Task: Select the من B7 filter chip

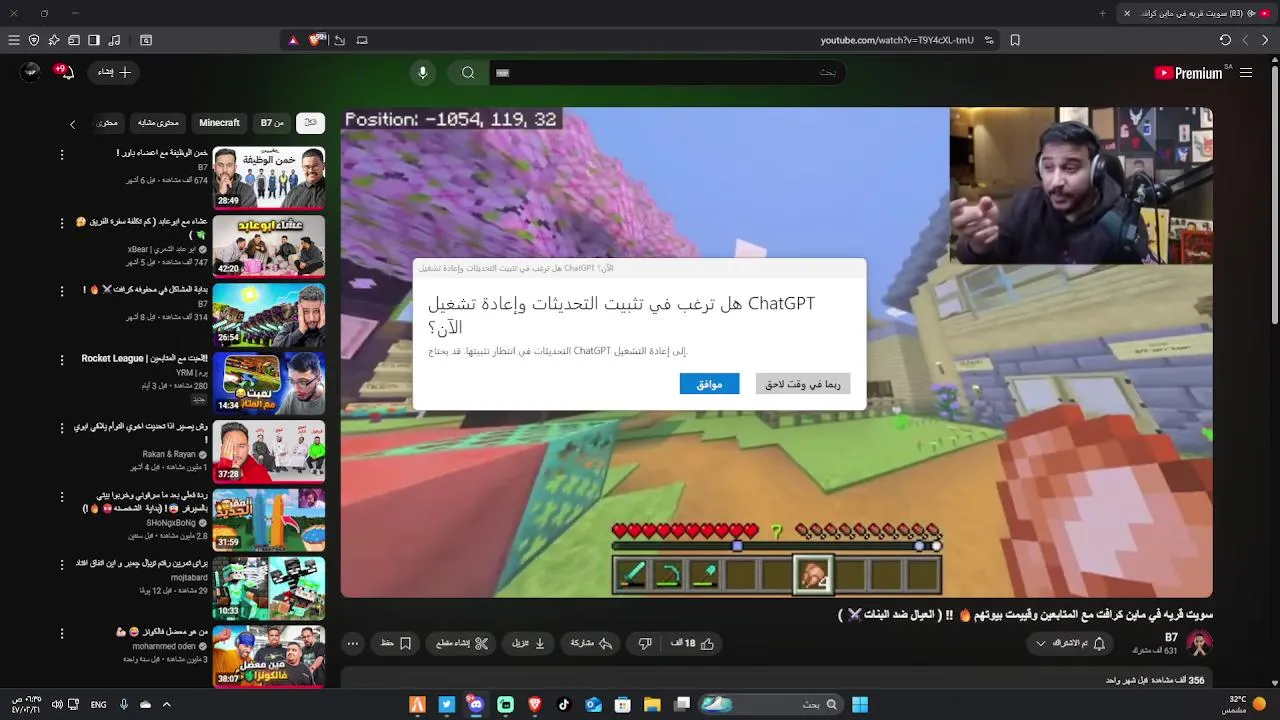Action: click(273, 122)
